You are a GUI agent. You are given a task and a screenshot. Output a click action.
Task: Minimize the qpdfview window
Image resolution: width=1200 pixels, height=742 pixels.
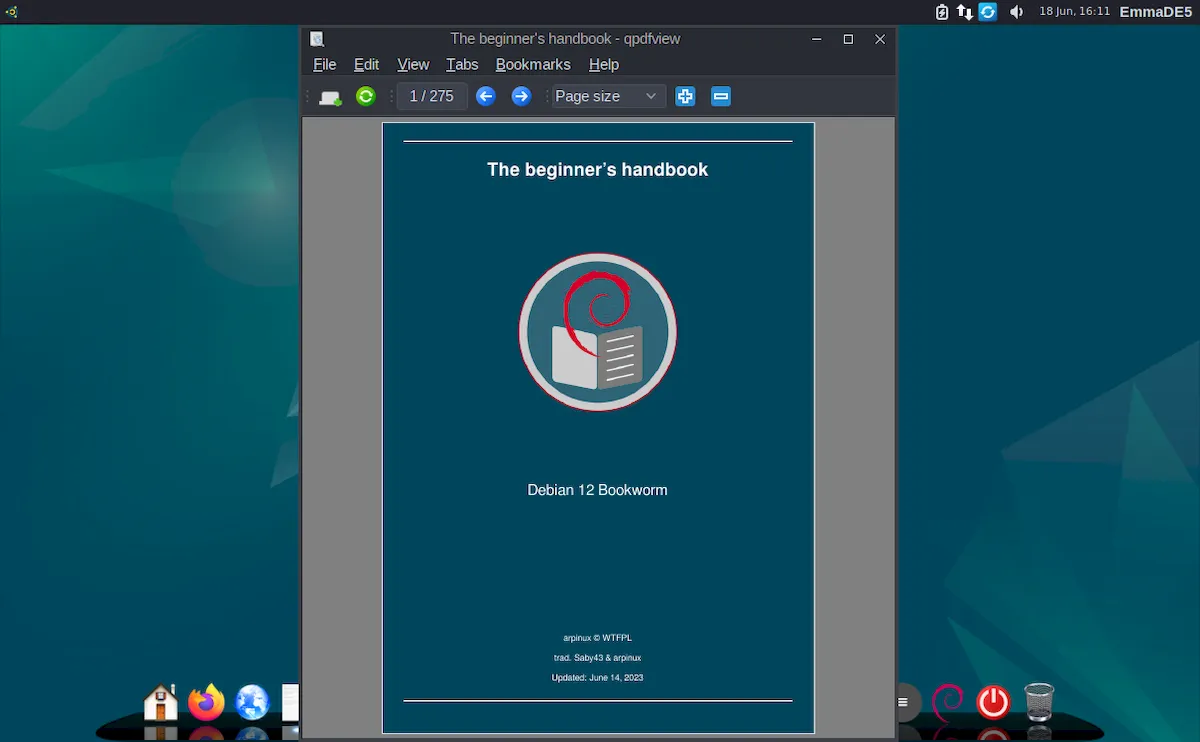(817, 39)
